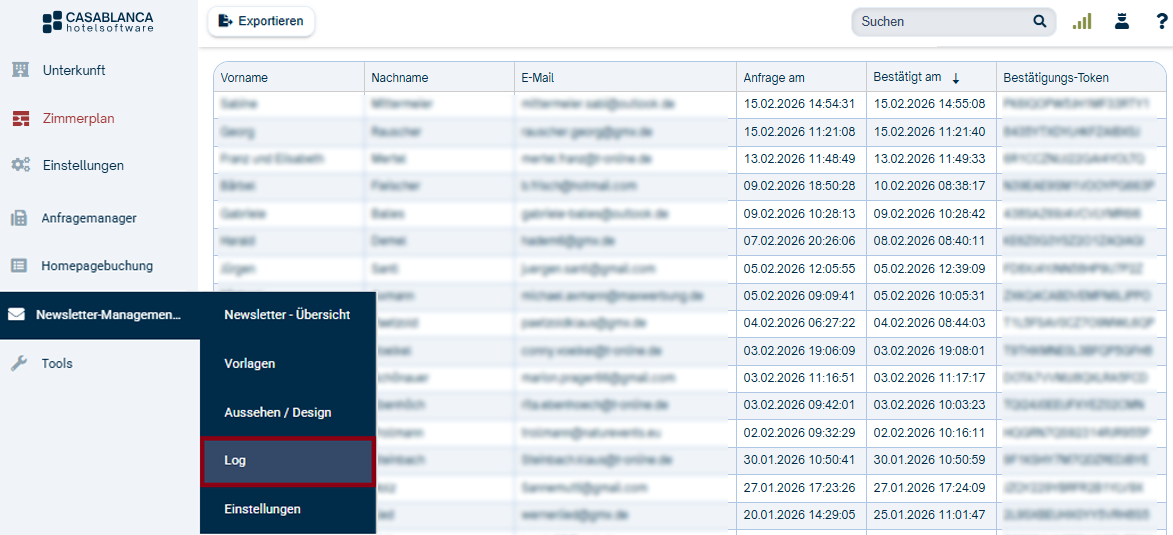Click the Tools wrench icon
This screenshot has height=535, width=1173.
(19, 364)
